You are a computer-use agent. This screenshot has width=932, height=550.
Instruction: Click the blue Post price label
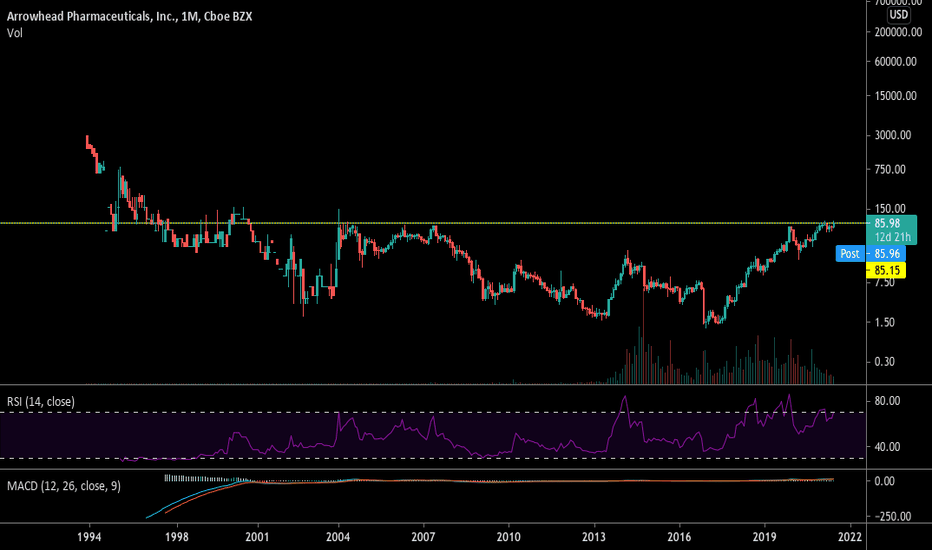coord(850,254)
